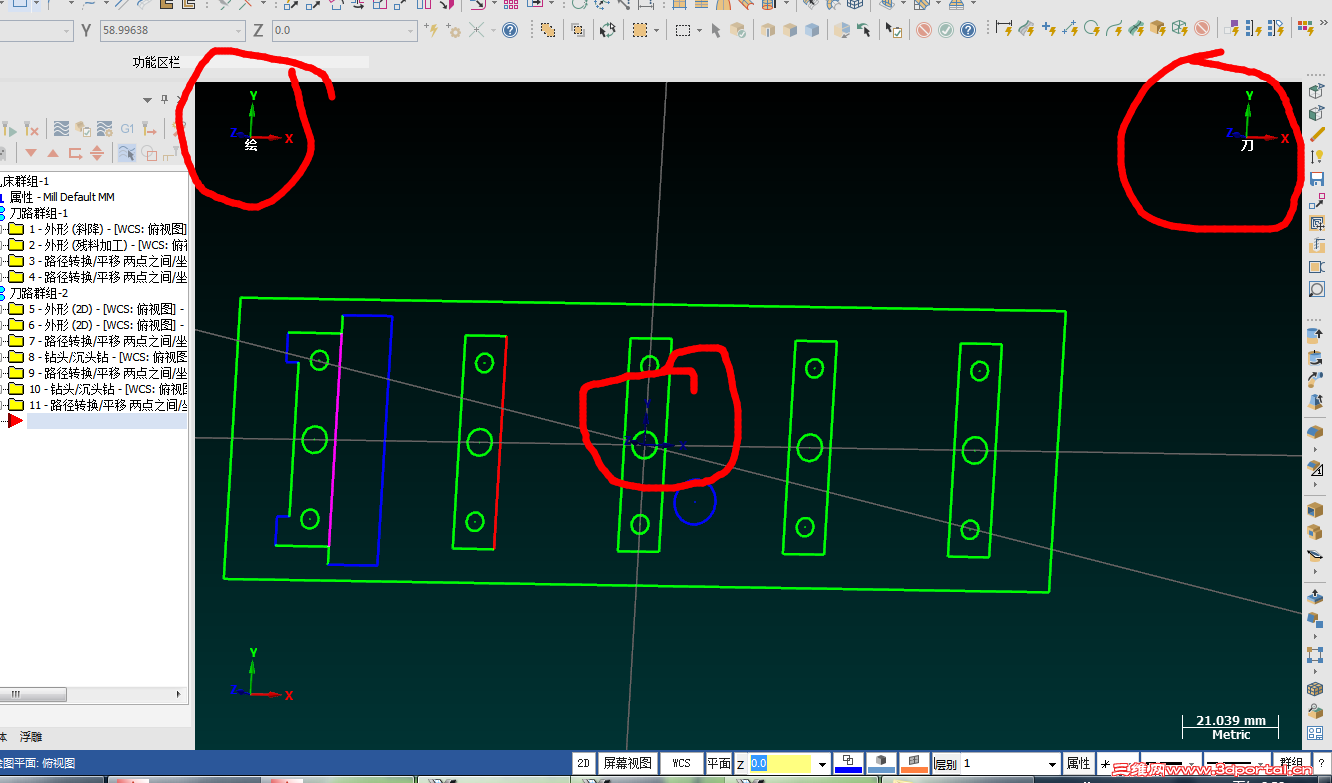The height and width of the screenshot is (783, 1332).
Task: Open the Z coordinate dropdown in top bar
Action: point(411,31)
